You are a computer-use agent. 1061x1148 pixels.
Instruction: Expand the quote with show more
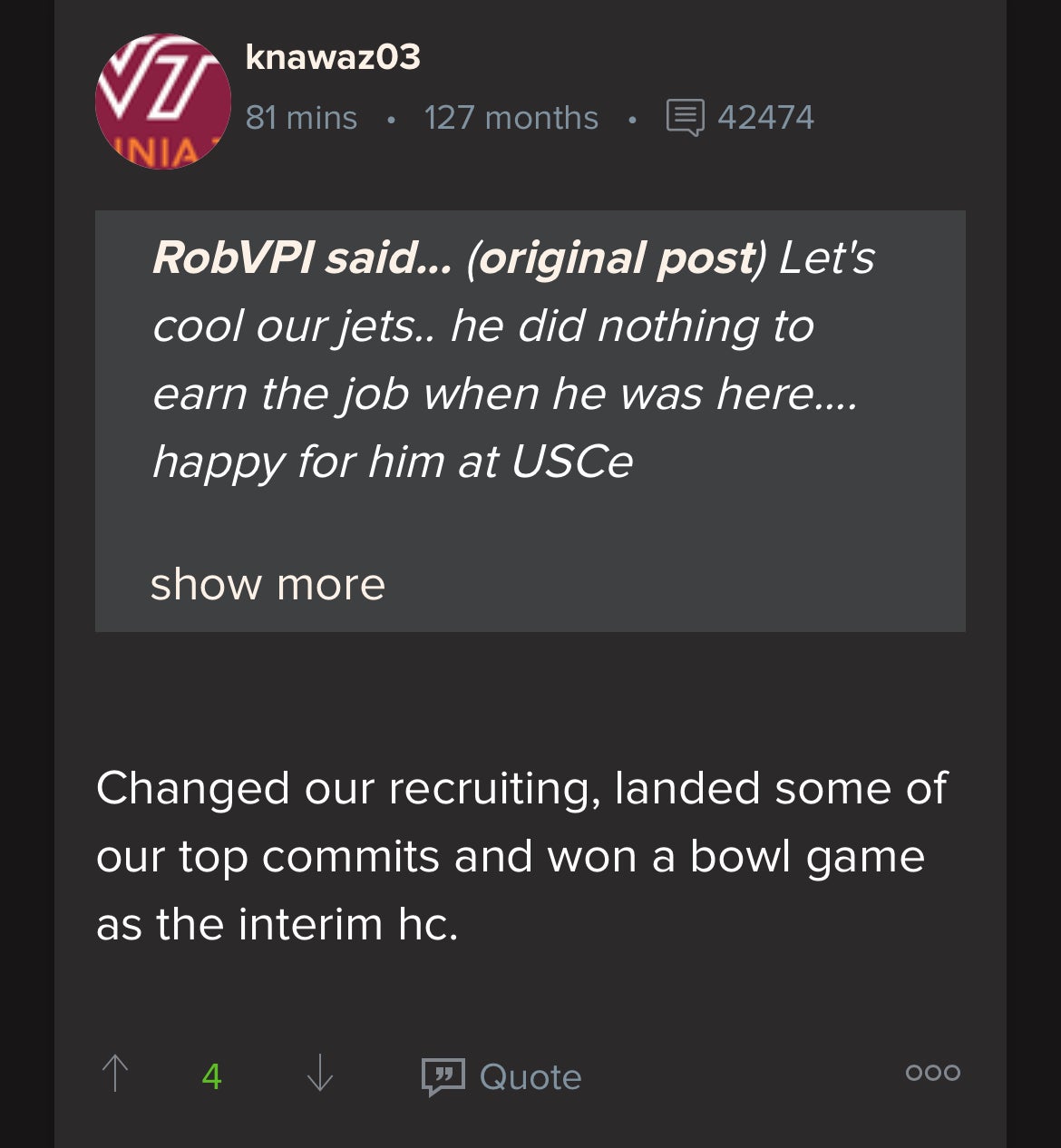[268, 584]
